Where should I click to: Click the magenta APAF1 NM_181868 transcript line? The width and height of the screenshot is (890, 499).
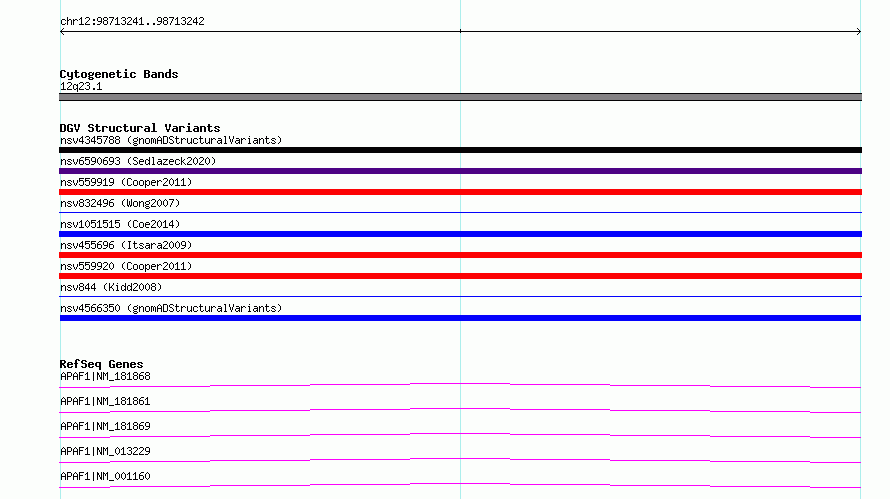460,385
